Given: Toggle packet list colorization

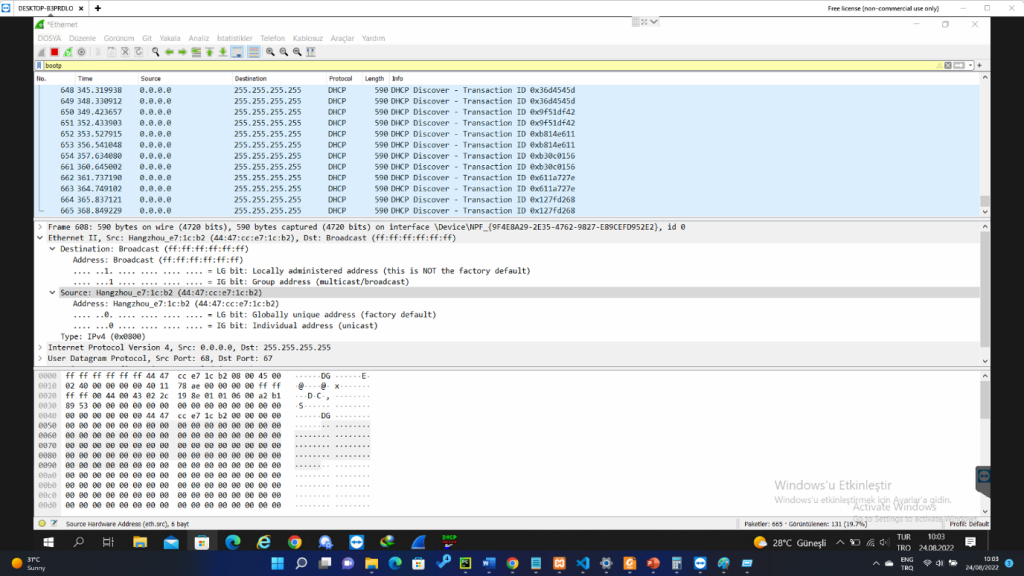Looking at the screenshot, I should click(x=254, y=51).
